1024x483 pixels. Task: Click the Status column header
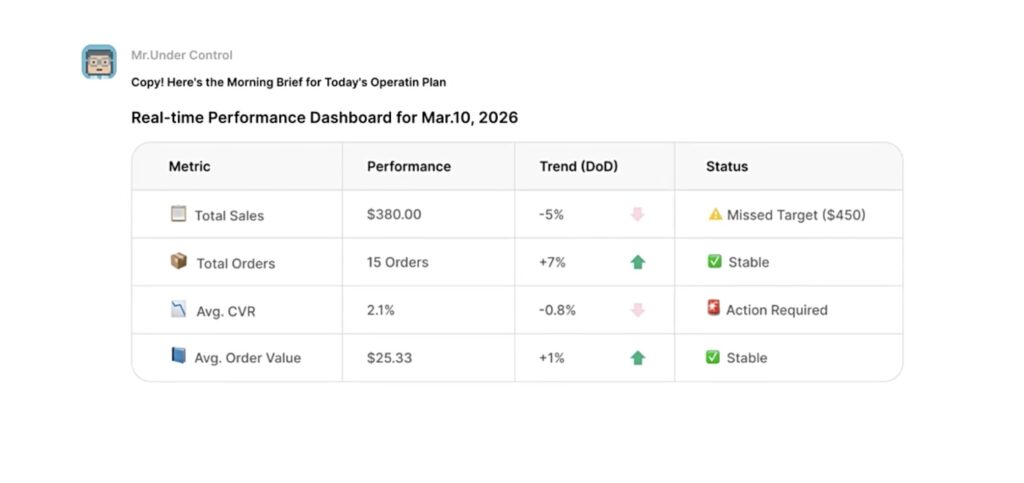tap(726, 166)
